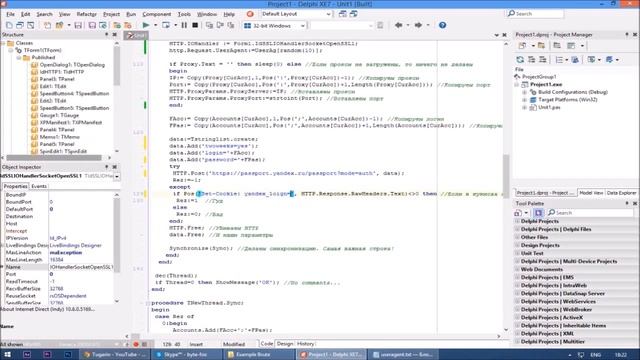Image resolution: width=640 pixels, height=360 pixels.
Task: Collapse the Published folder in Structure
Action: tap(19, 58)
